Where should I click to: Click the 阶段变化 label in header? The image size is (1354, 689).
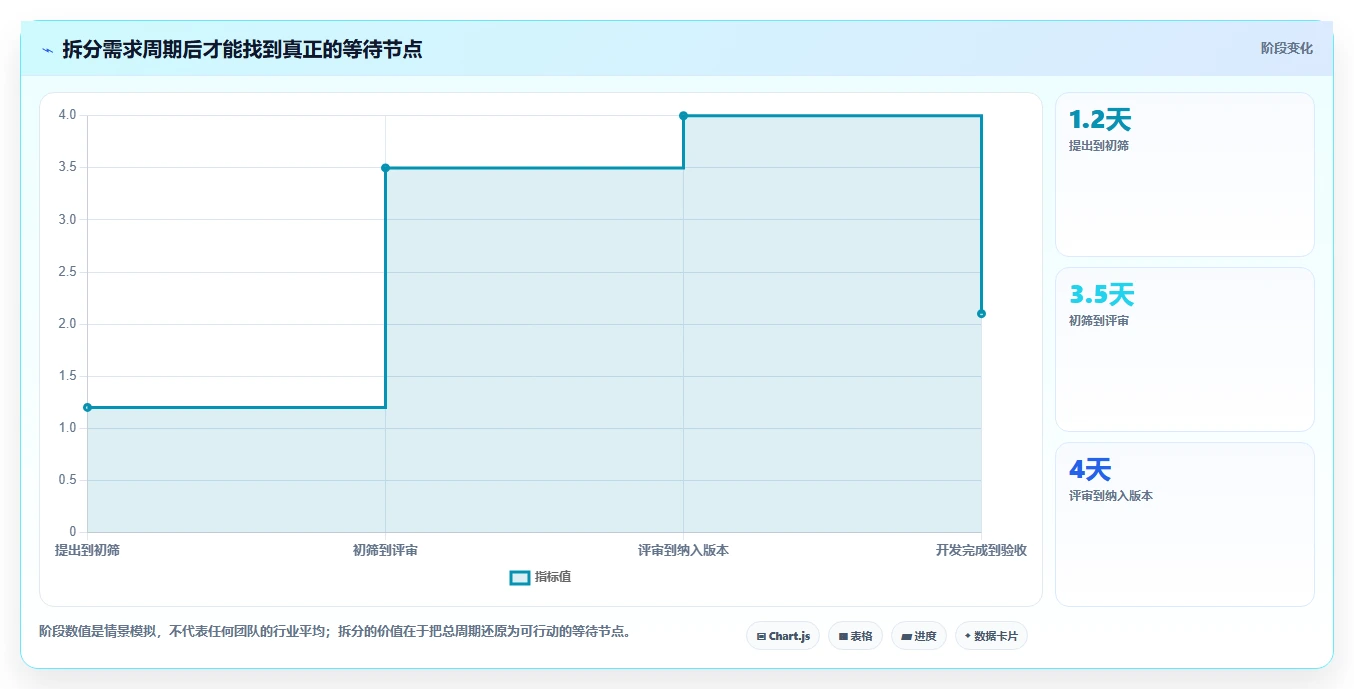tap(1286, 48)
